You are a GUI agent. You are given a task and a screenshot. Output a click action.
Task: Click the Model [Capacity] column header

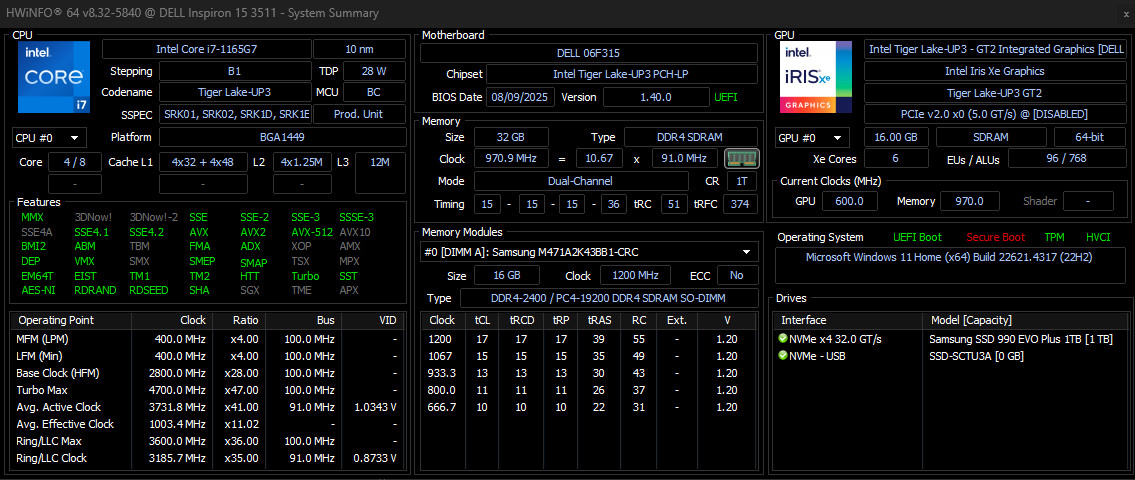click(1024, 320)
